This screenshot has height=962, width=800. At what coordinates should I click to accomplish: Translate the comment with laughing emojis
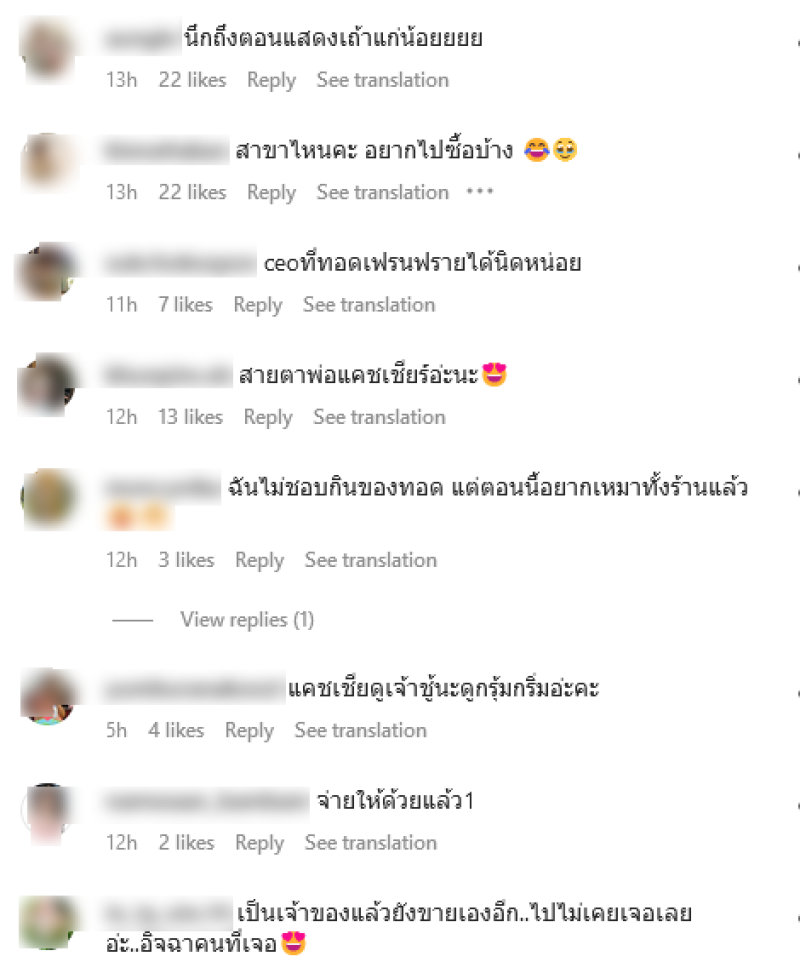(x=382, y=192)
